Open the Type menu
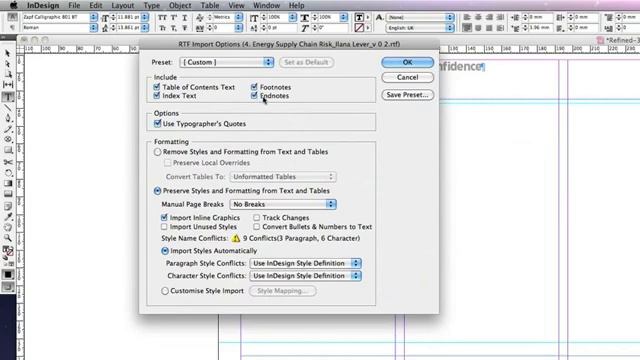This screenshot has height=360, width=640. tap(151, 6)
